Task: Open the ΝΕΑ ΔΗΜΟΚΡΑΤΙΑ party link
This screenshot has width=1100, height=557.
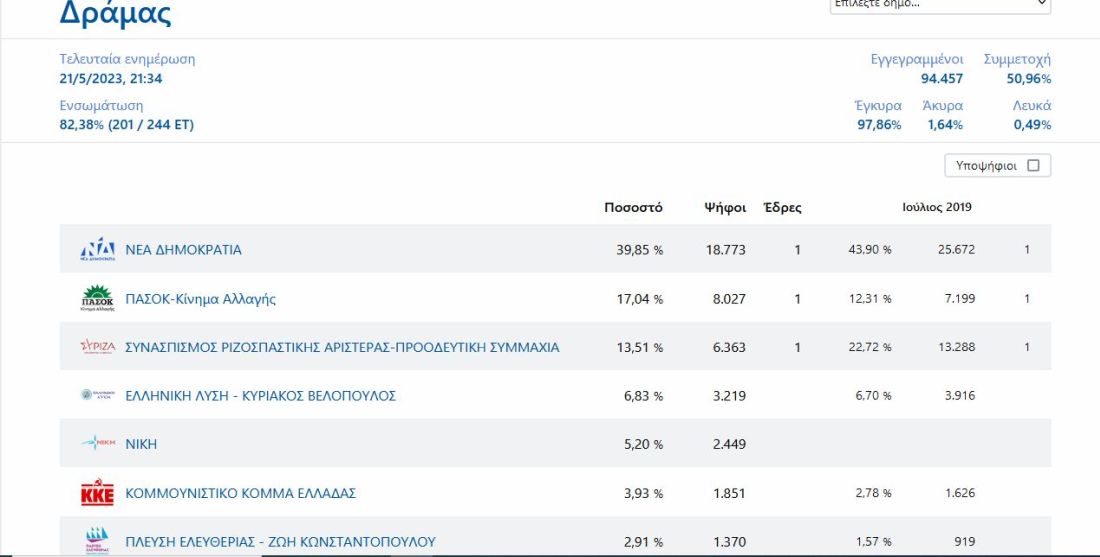Action: (183, 250)
